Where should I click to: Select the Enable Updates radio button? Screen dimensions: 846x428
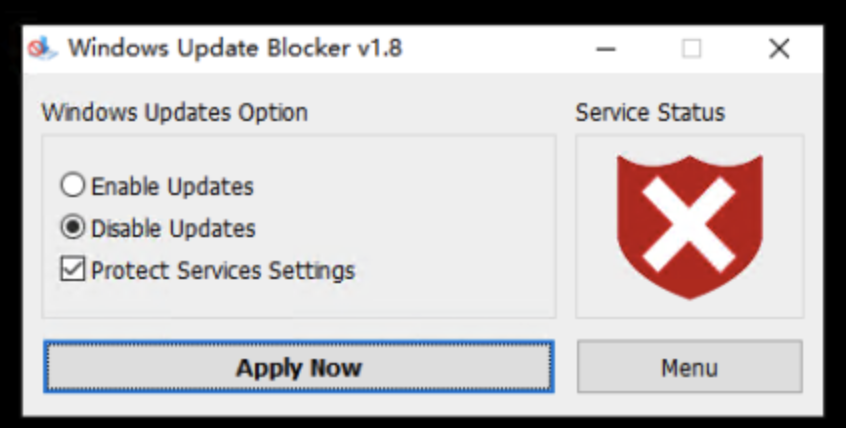point(72,185)
